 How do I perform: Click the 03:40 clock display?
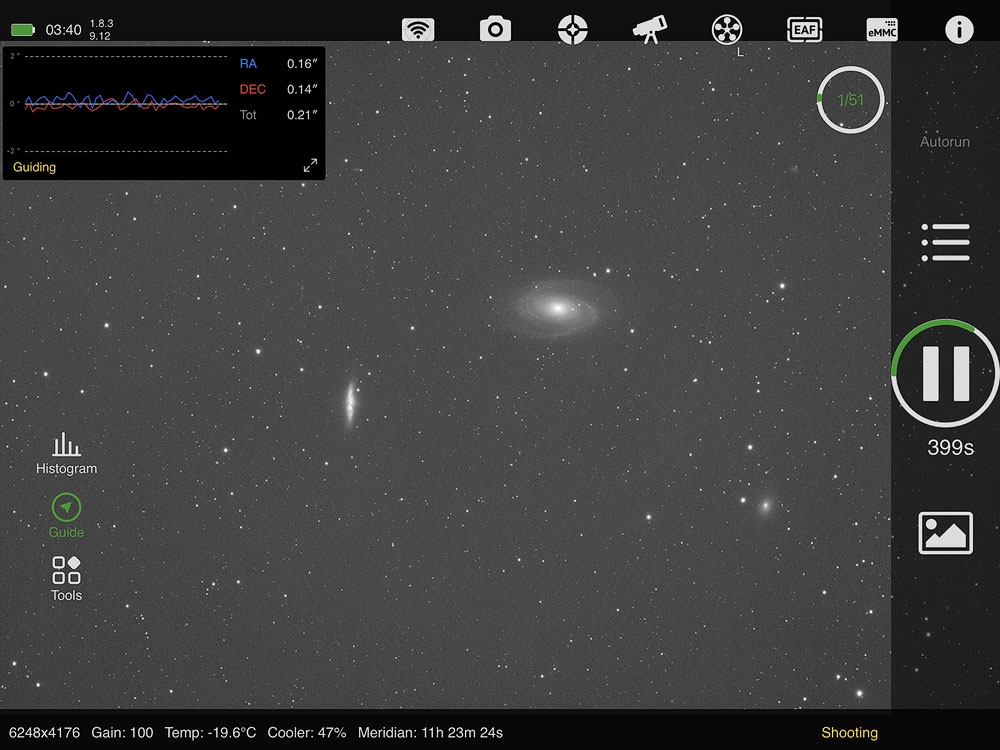tap(63, 30)
